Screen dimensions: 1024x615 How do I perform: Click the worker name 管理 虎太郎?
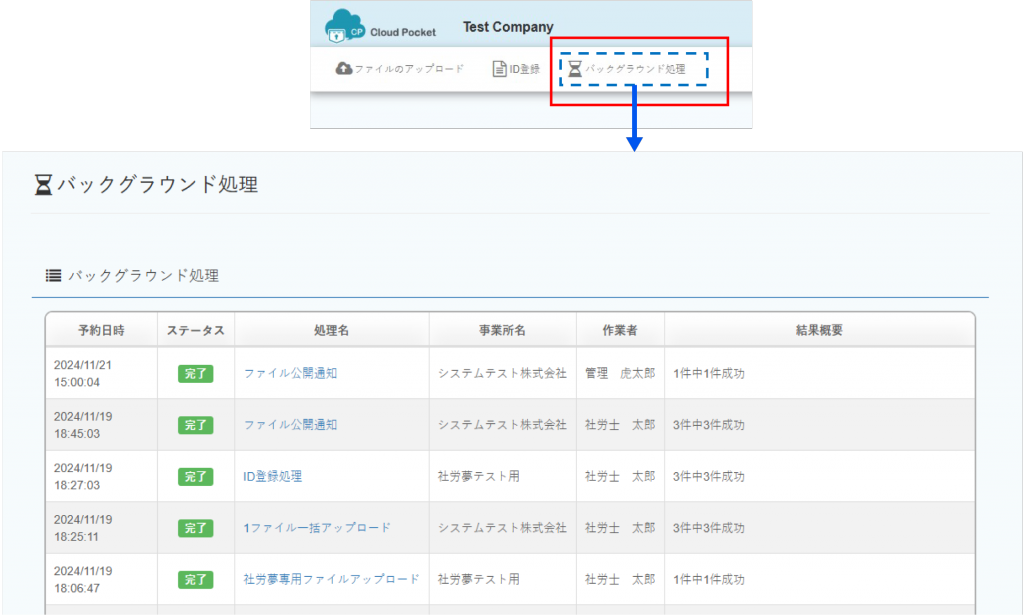(x=620, y=373)
